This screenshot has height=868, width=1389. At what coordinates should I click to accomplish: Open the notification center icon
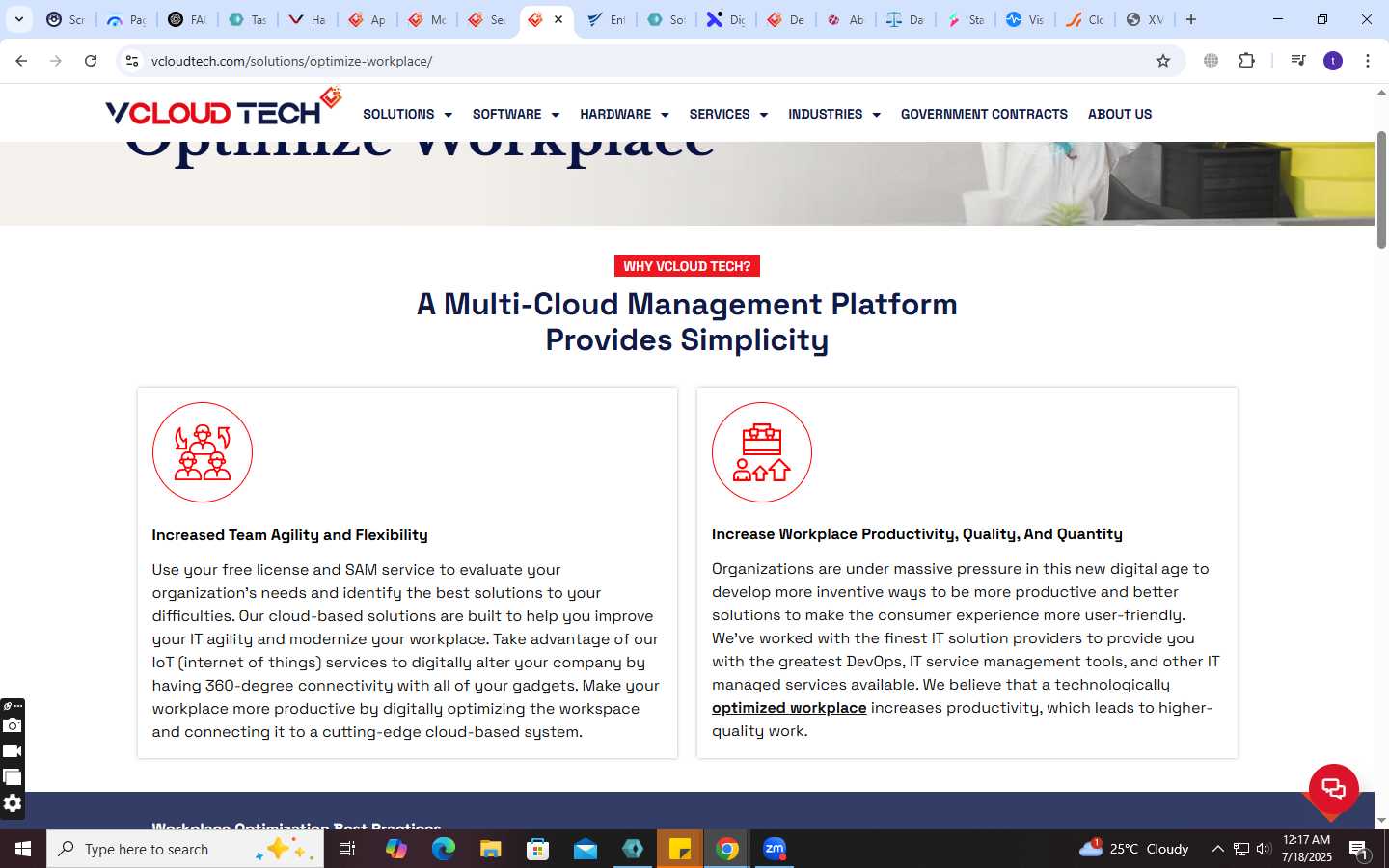click(x=1359, y=849)
